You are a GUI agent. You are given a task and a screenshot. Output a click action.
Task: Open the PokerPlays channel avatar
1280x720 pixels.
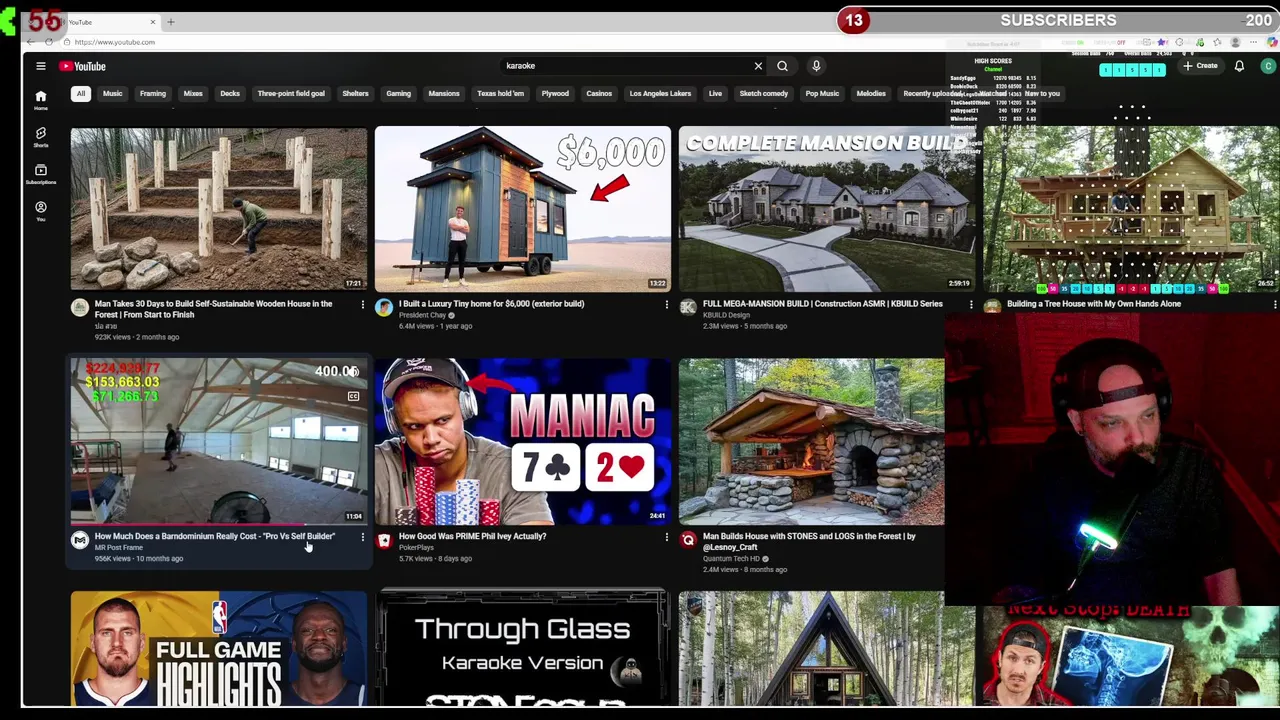pos(384,540)
